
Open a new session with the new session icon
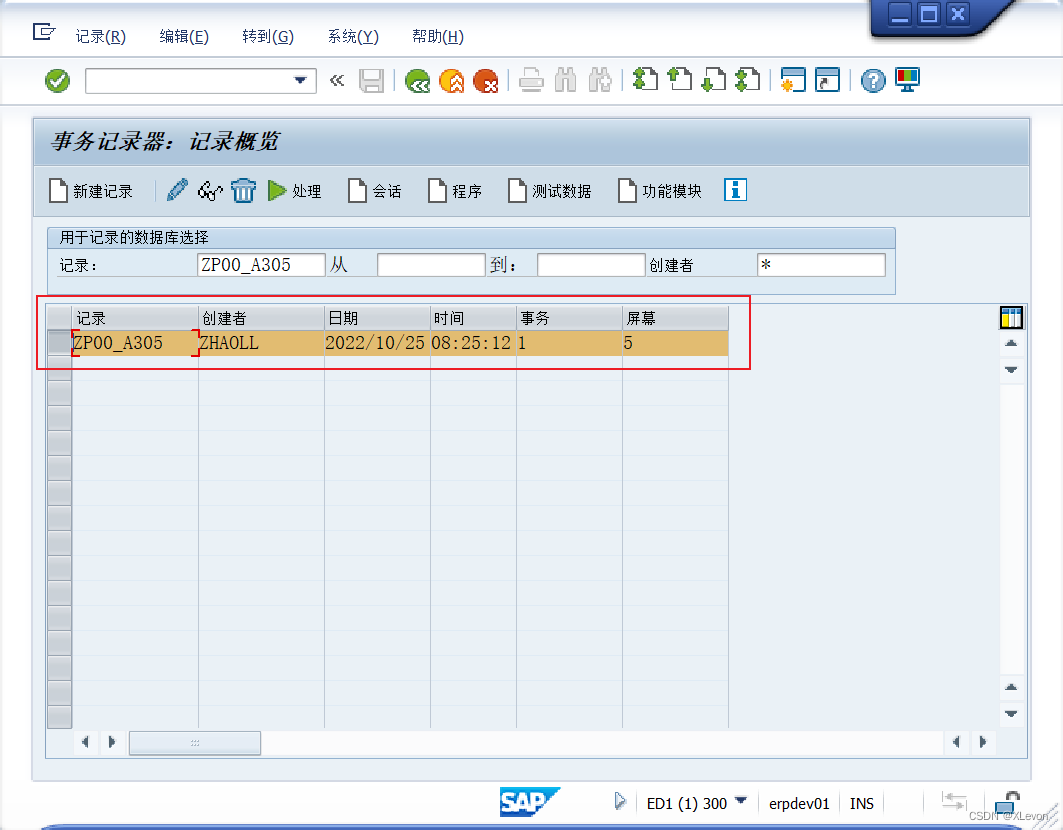(794, 81)
